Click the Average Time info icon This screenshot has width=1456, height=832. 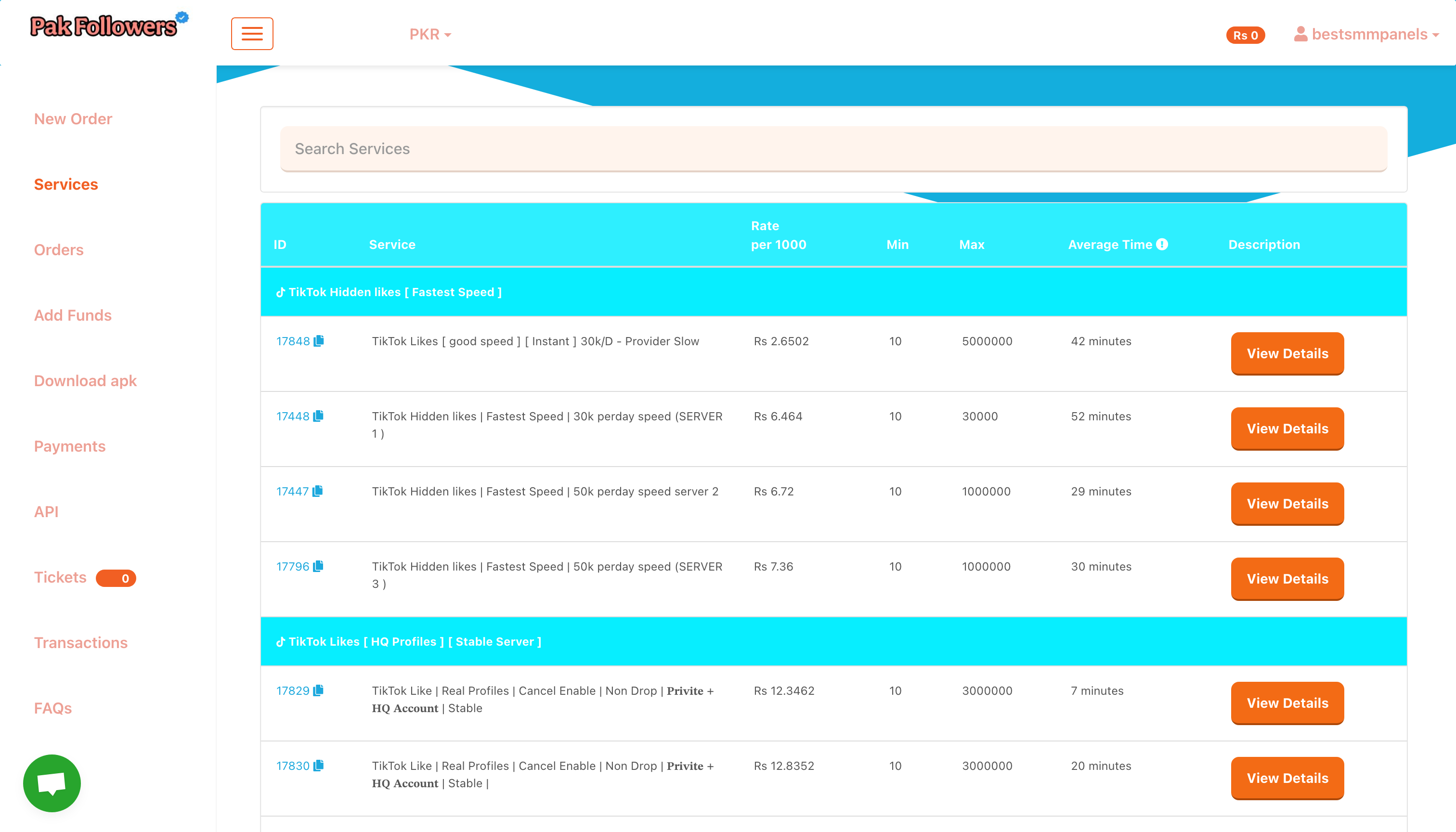click(x=1162, y=244)
